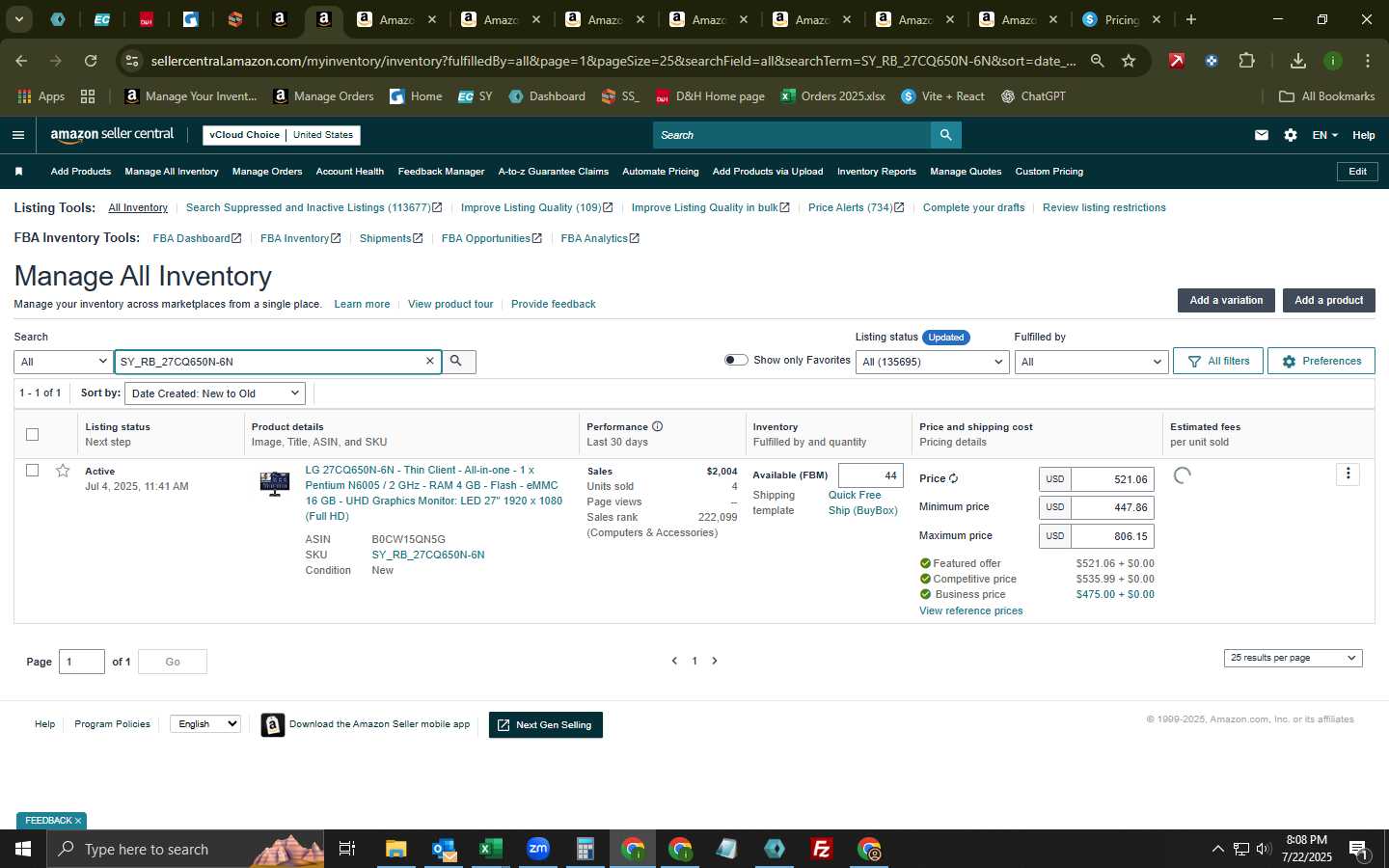Open the Manage Orders menu item
The height and width of the screenshot is (868, 1389).
(x=267, y=172)
